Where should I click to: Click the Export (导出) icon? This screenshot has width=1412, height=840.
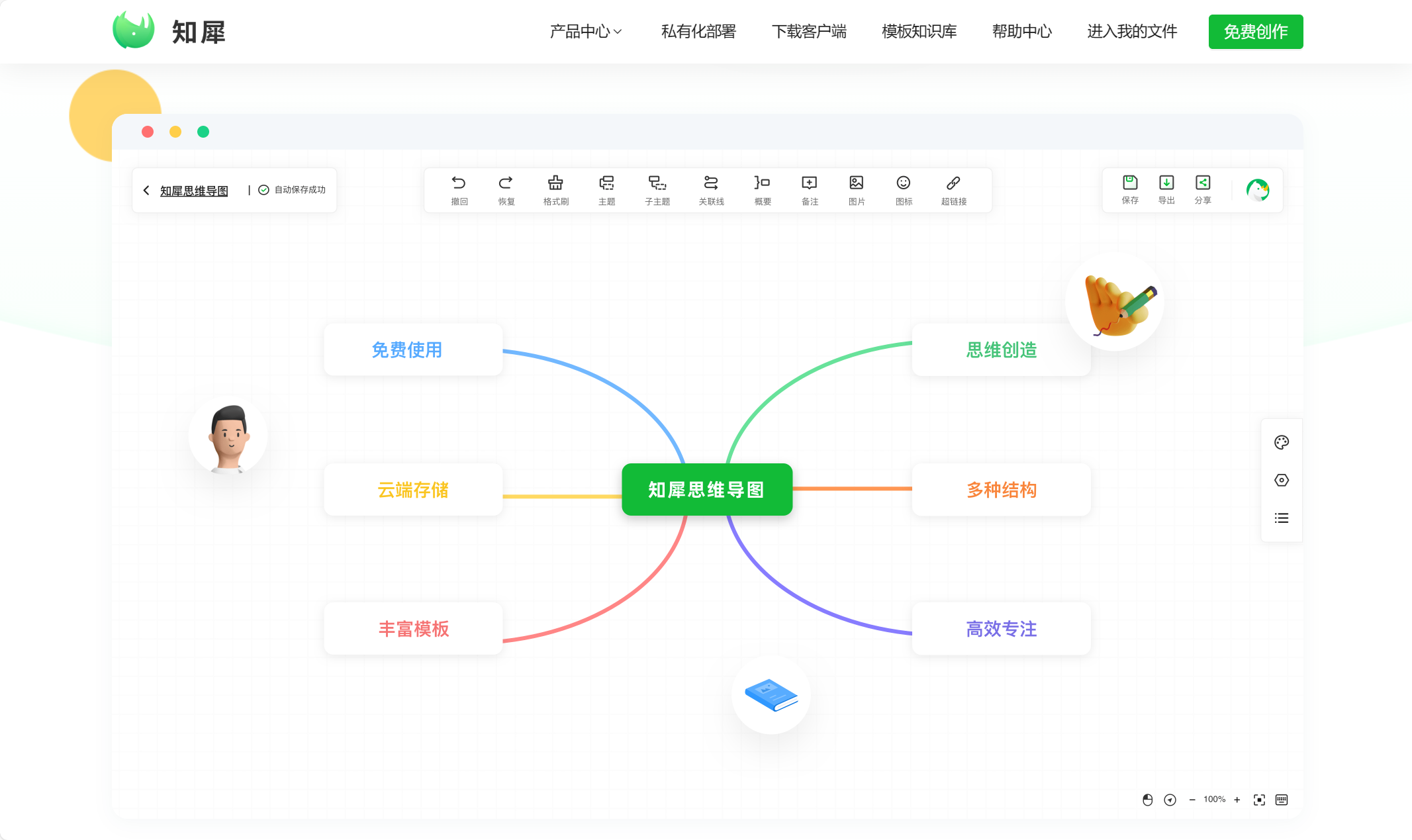coord(1166,182)
